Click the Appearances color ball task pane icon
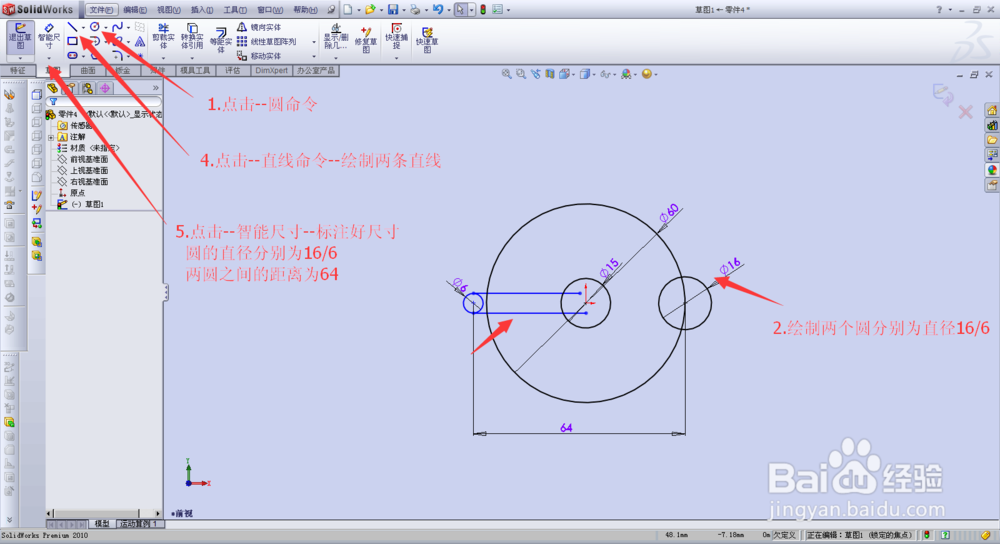1000x544 pixels. tap(992, 170)
